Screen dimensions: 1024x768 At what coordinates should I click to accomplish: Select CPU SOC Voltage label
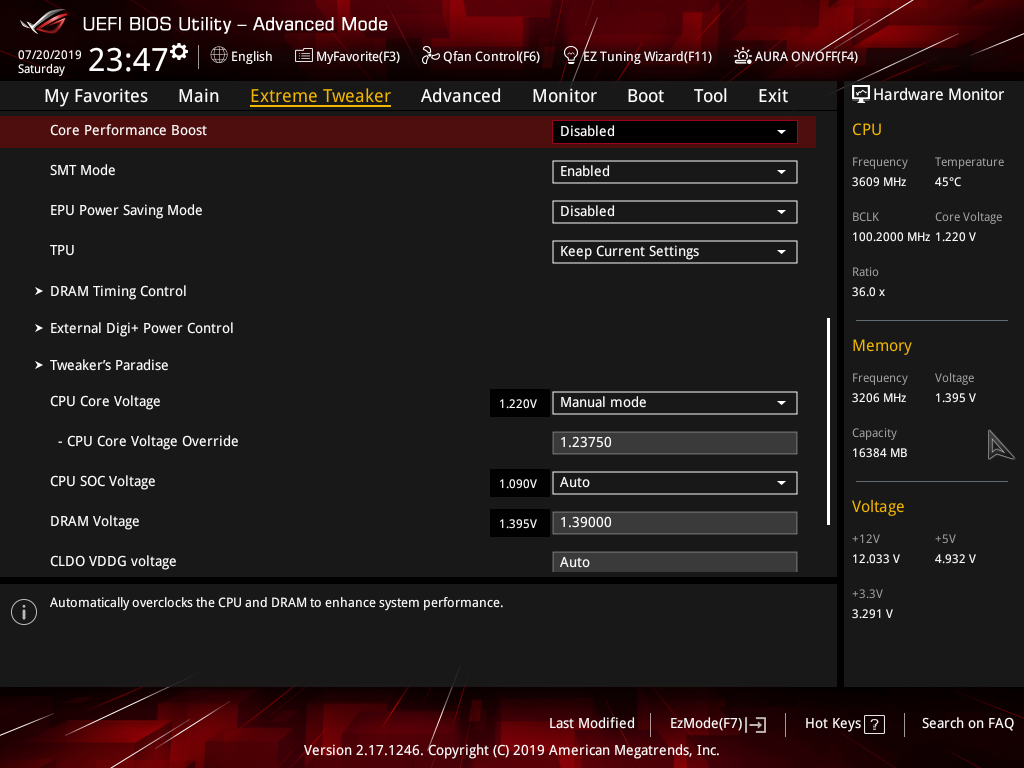click(103, 481)
